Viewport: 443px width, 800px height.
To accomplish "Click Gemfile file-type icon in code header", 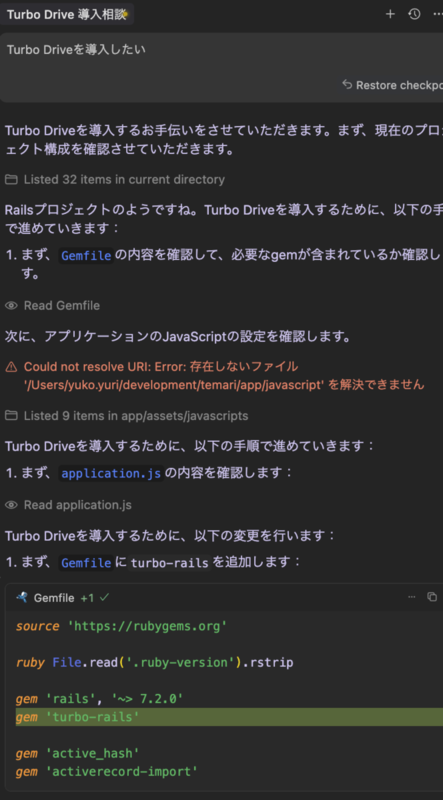I will point(21,597).
